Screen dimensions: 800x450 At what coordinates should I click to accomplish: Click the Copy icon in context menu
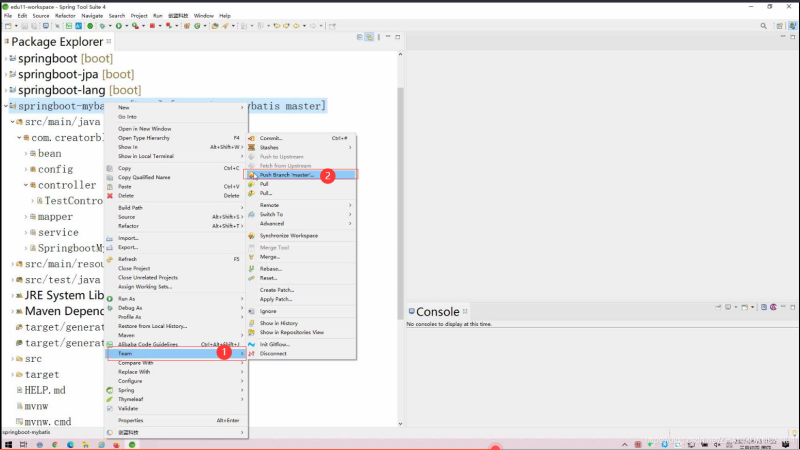111,168
